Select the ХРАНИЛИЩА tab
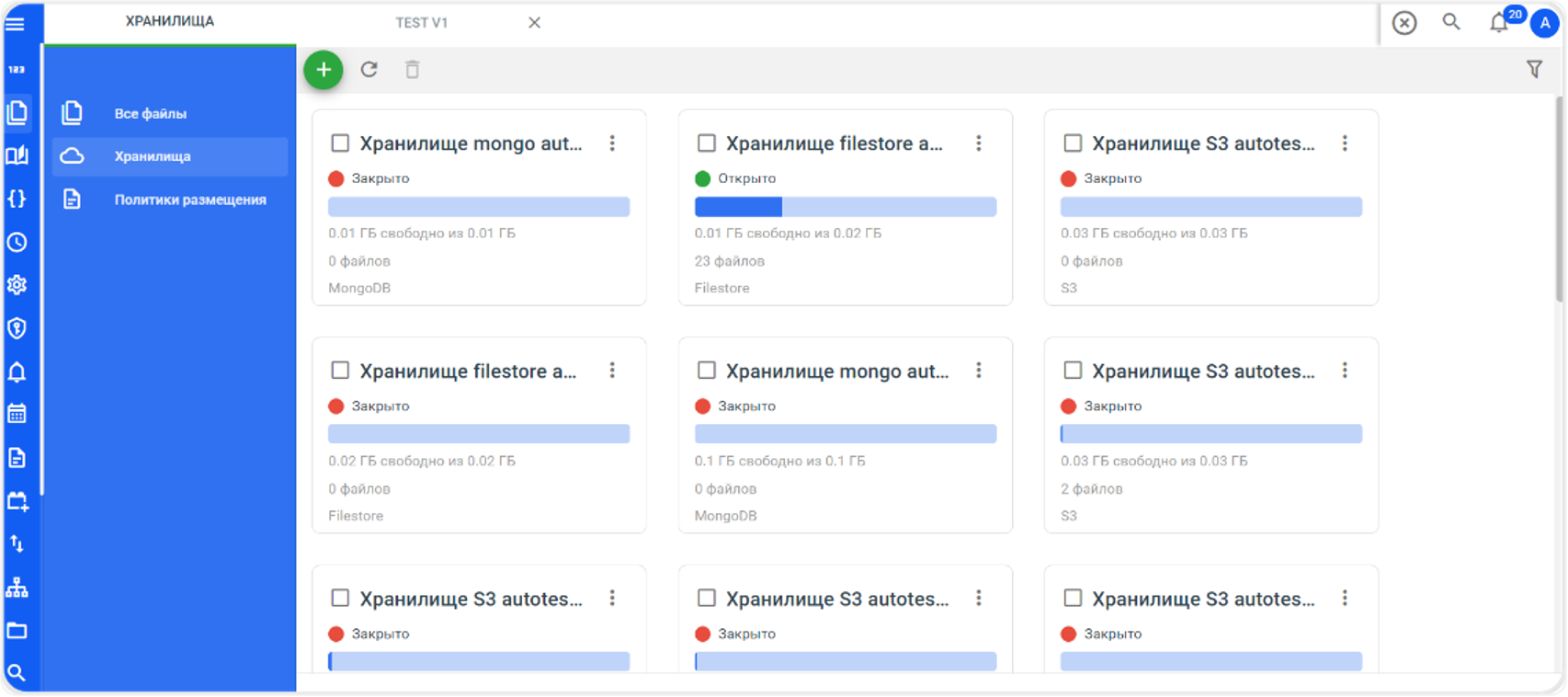1568x697 pixels. [x=170, y=21]
